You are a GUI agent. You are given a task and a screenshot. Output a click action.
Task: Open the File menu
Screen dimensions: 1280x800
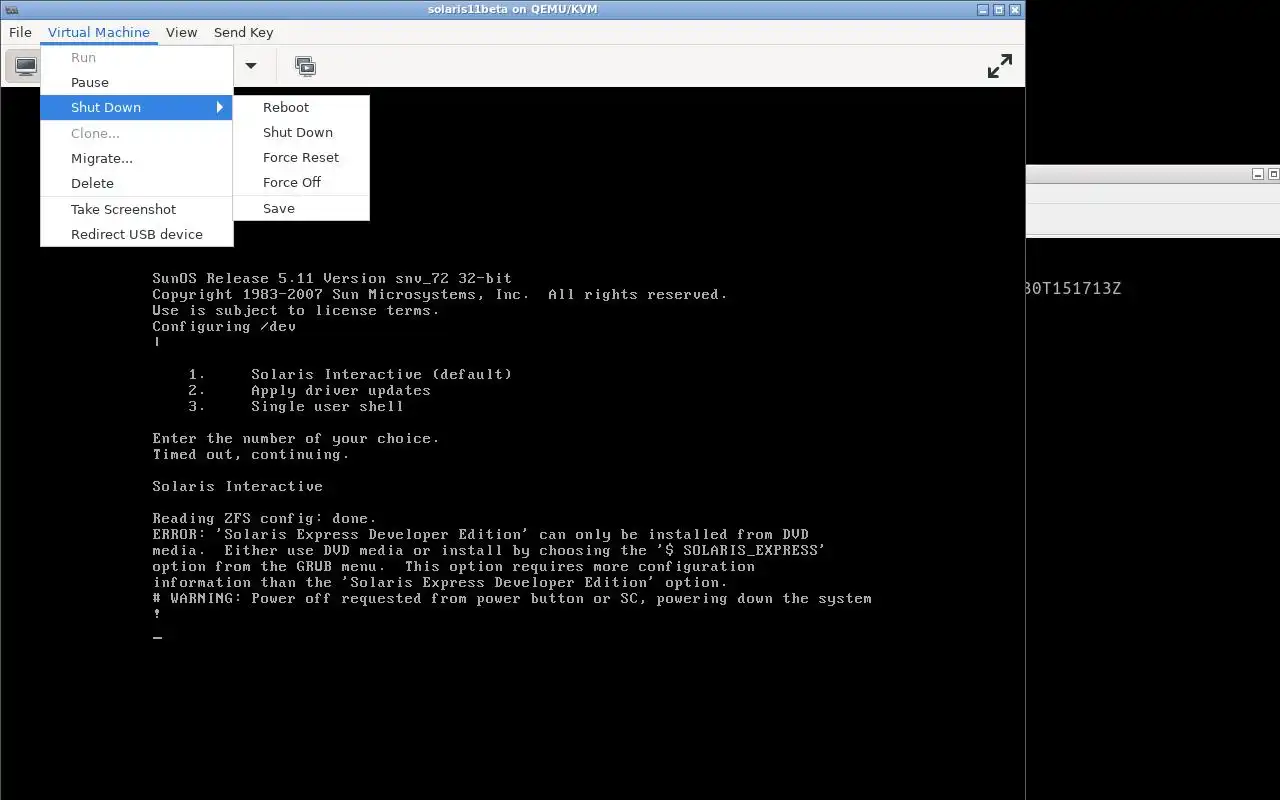(20, 32)
